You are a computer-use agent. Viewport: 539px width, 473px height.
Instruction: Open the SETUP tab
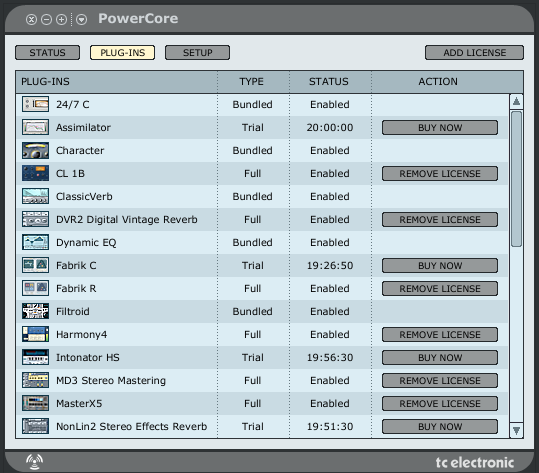click(x=197, y=53)
